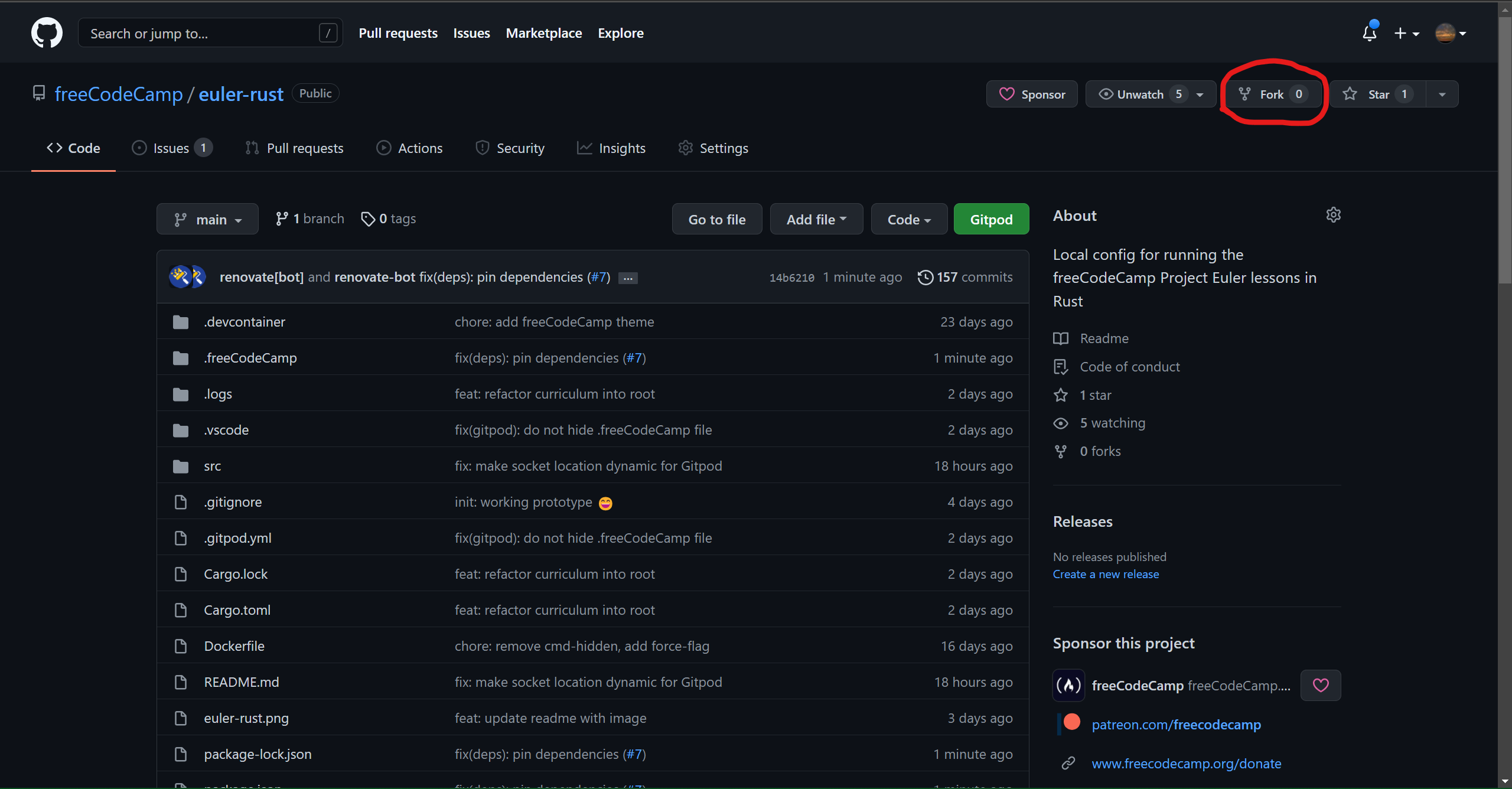The image size is (1512, 789).
Task: Open the notifications bell
Action: 1370,32
